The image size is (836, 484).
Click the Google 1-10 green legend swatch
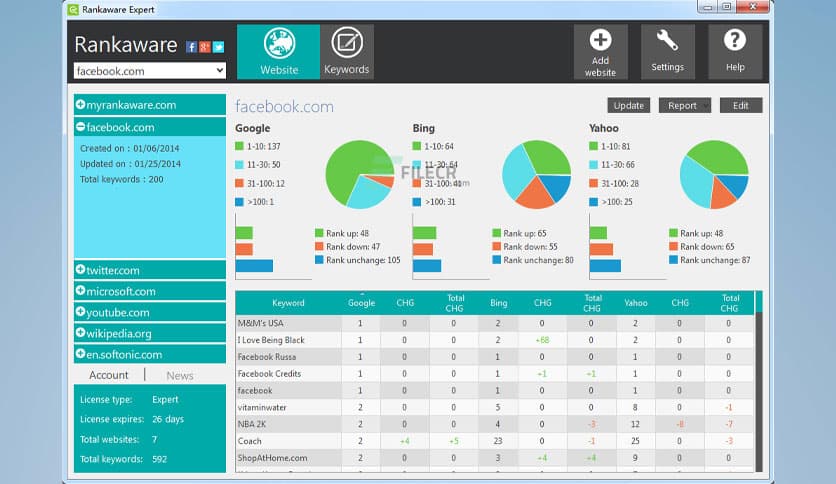pyautogui.click(x=239, y=146)
